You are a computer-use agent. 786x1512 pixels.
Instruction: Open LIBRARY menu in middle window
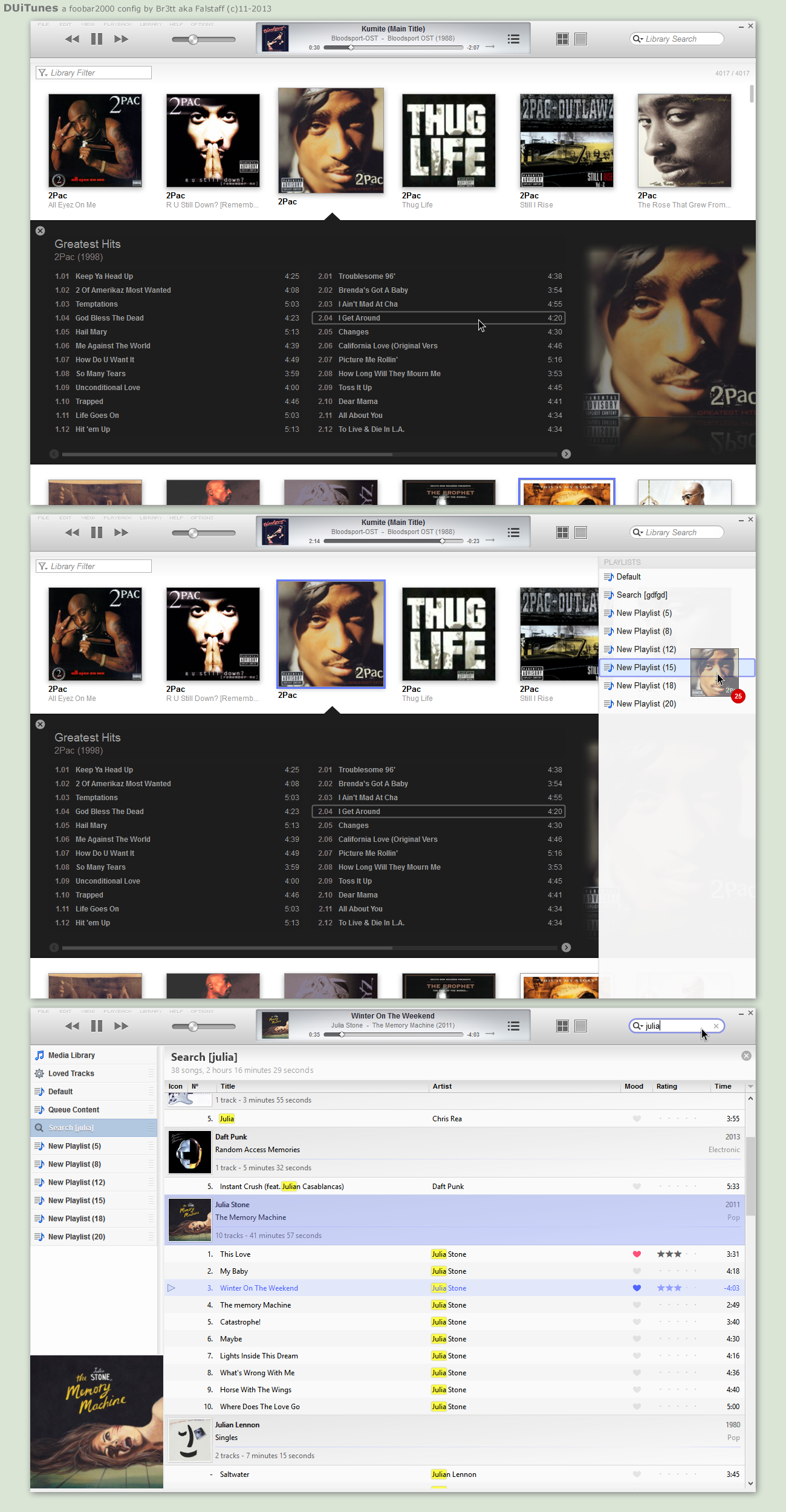[x=151, y=518]
